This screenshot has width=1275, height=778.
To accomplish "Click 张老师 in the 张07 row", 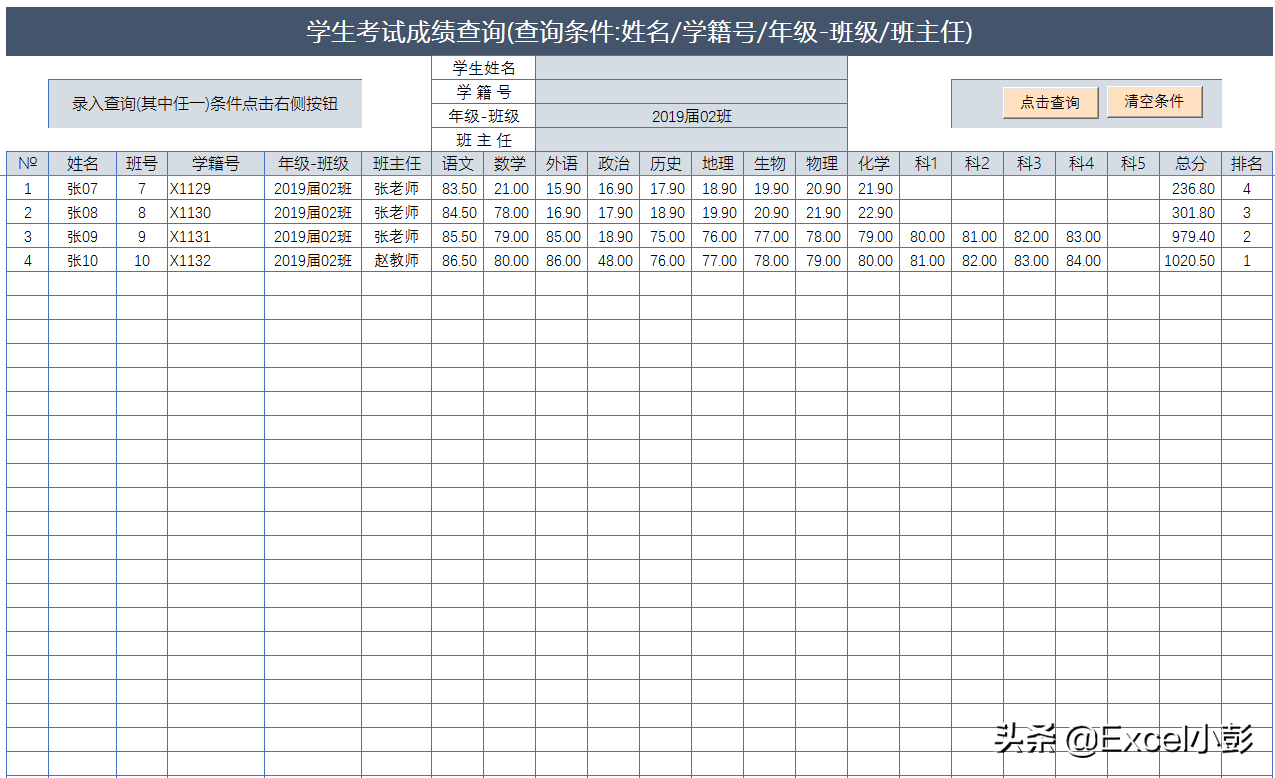I will (x=397, y=189).
